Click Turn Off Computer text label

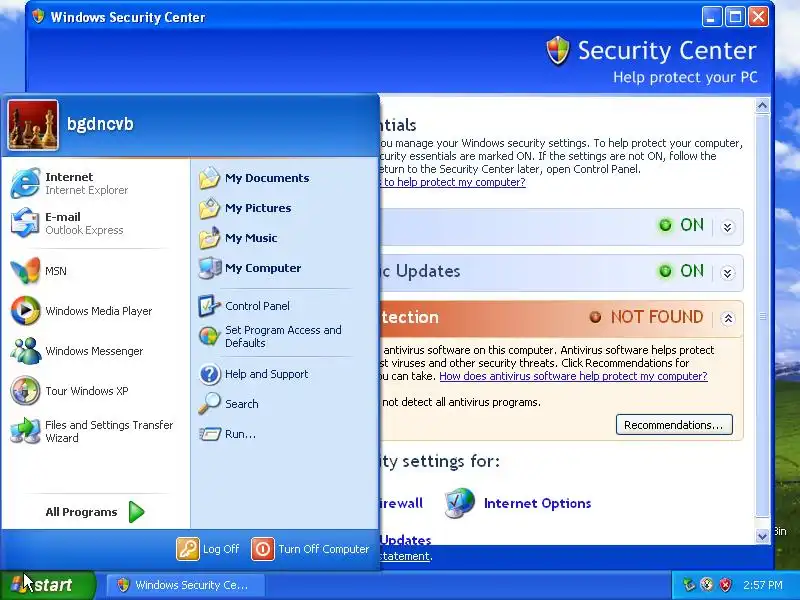click(x=323, y=549)
